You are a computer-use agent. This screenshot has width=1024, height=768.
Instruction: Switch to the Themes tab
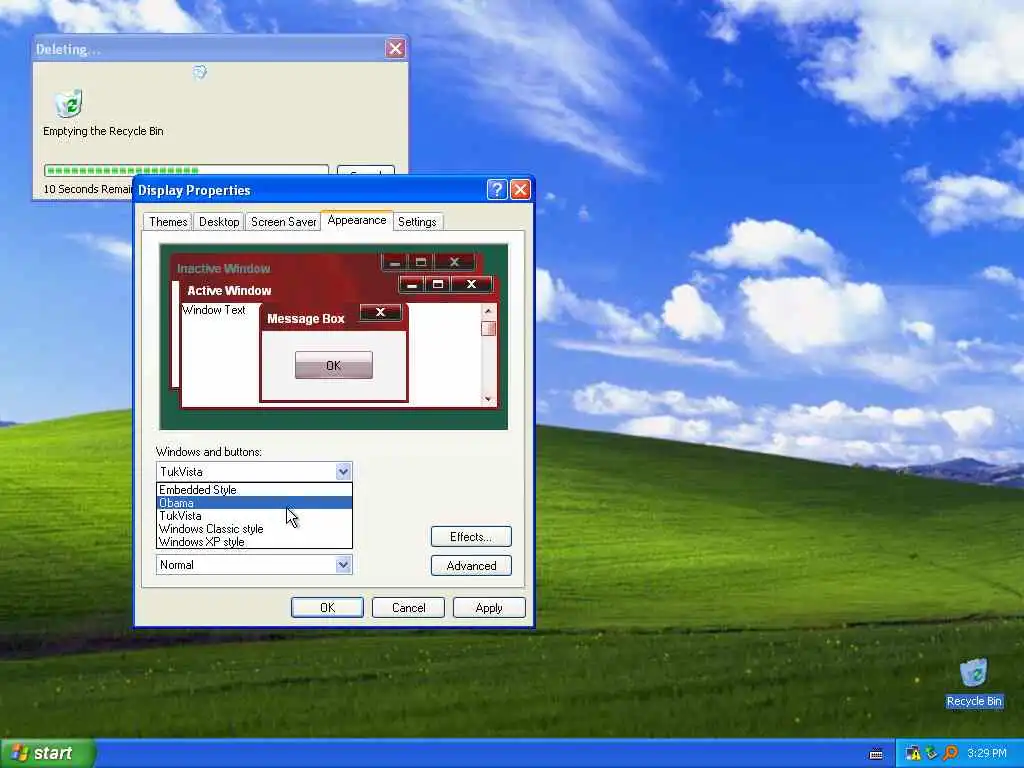click(x=168, y=222)
